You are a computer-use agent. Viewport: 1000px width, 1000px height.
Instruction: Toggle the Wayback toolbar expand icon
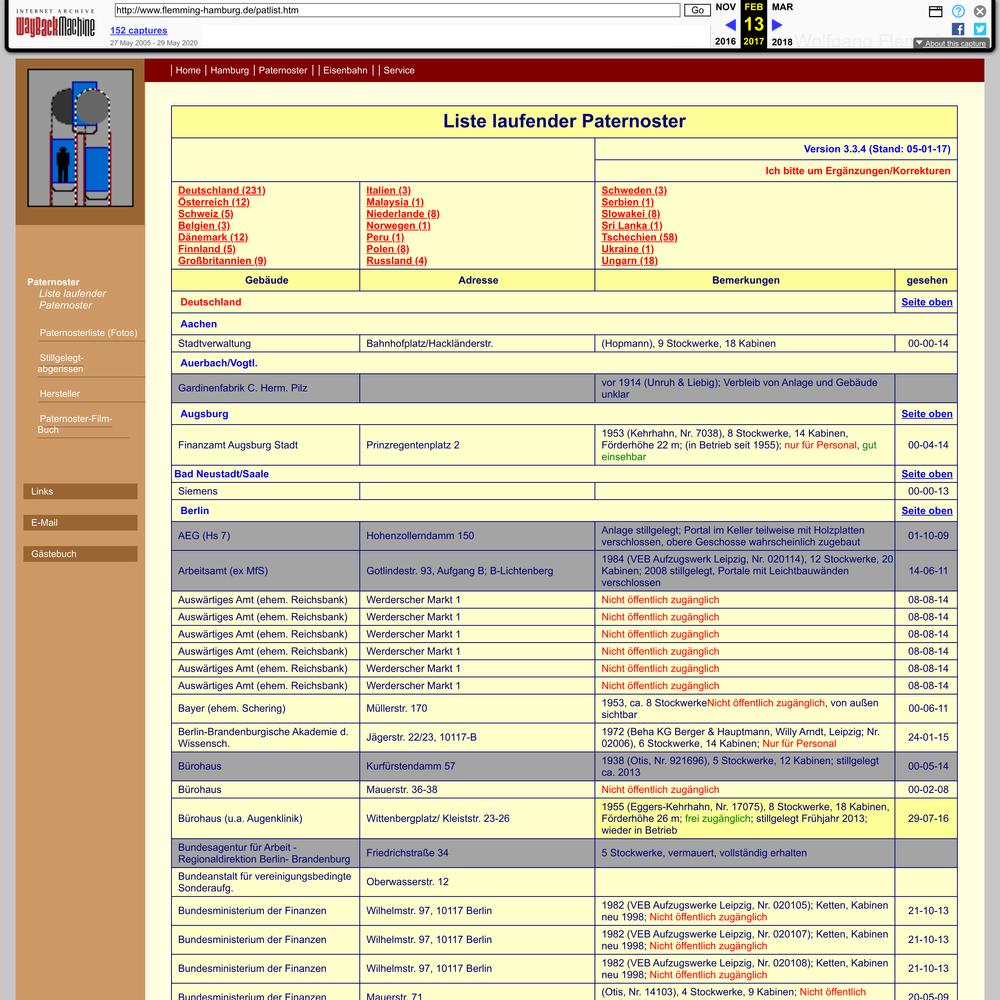pyautogui.click(x=936, y=11)
